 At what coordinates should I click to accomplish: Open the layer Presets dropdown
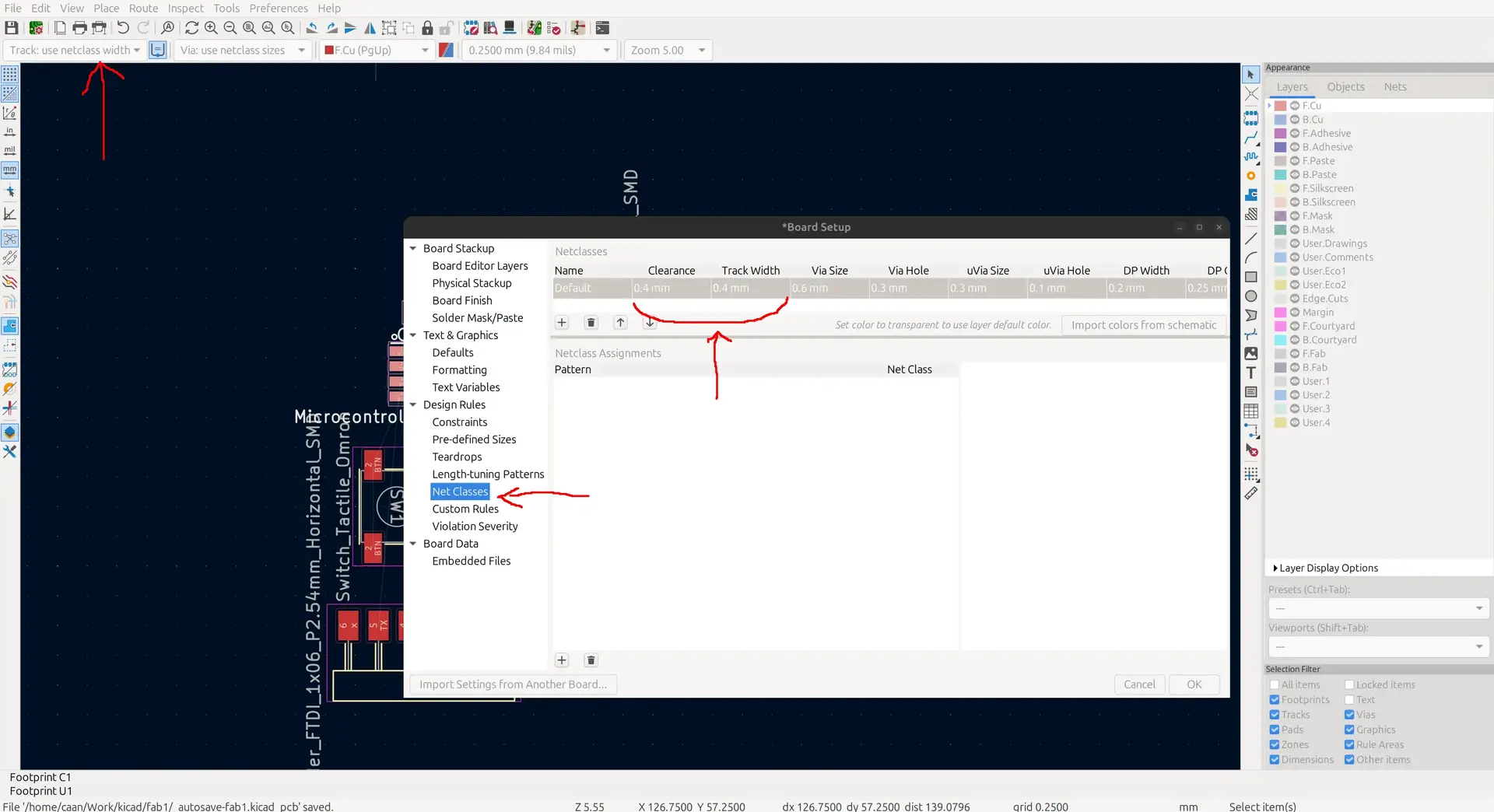coord(1378,608)
